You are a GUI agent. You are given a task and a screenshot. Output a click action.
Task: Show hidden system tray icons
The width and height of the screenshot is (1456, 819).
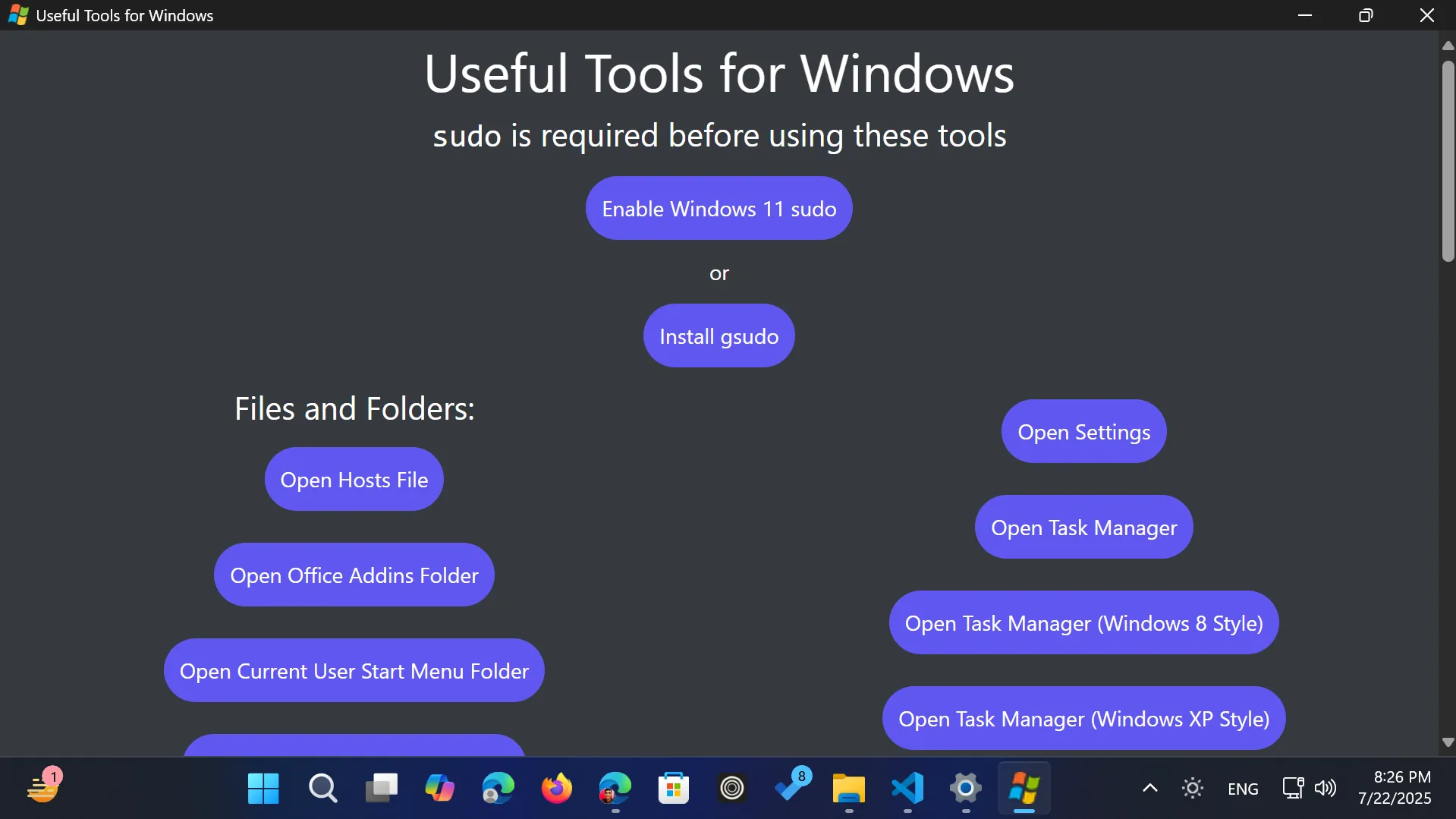[1149, 788]
